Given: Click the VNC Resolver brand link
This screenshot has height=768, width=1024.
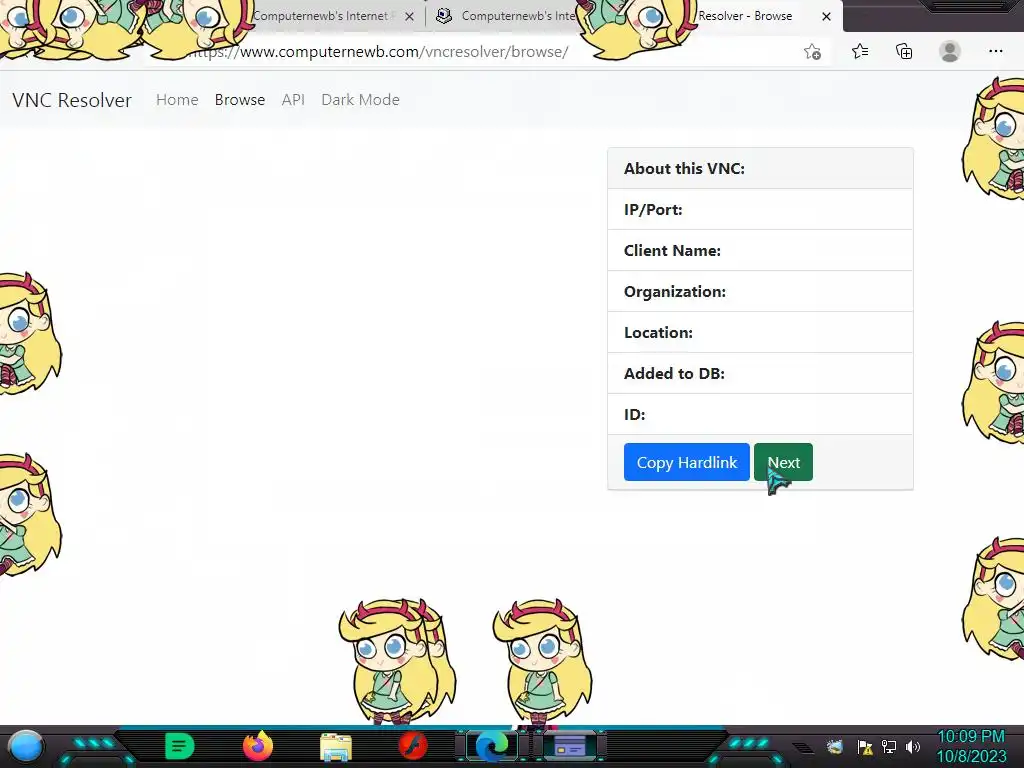Looking at the screenshot, I should 72,100.
